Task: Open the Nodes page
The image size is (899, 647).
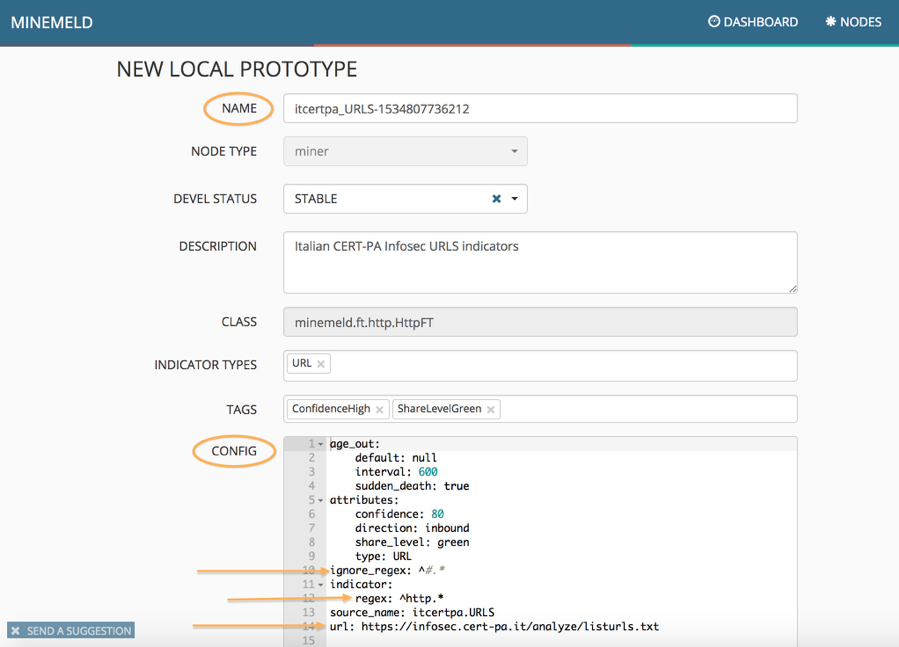Action: [x=853, y=22]
